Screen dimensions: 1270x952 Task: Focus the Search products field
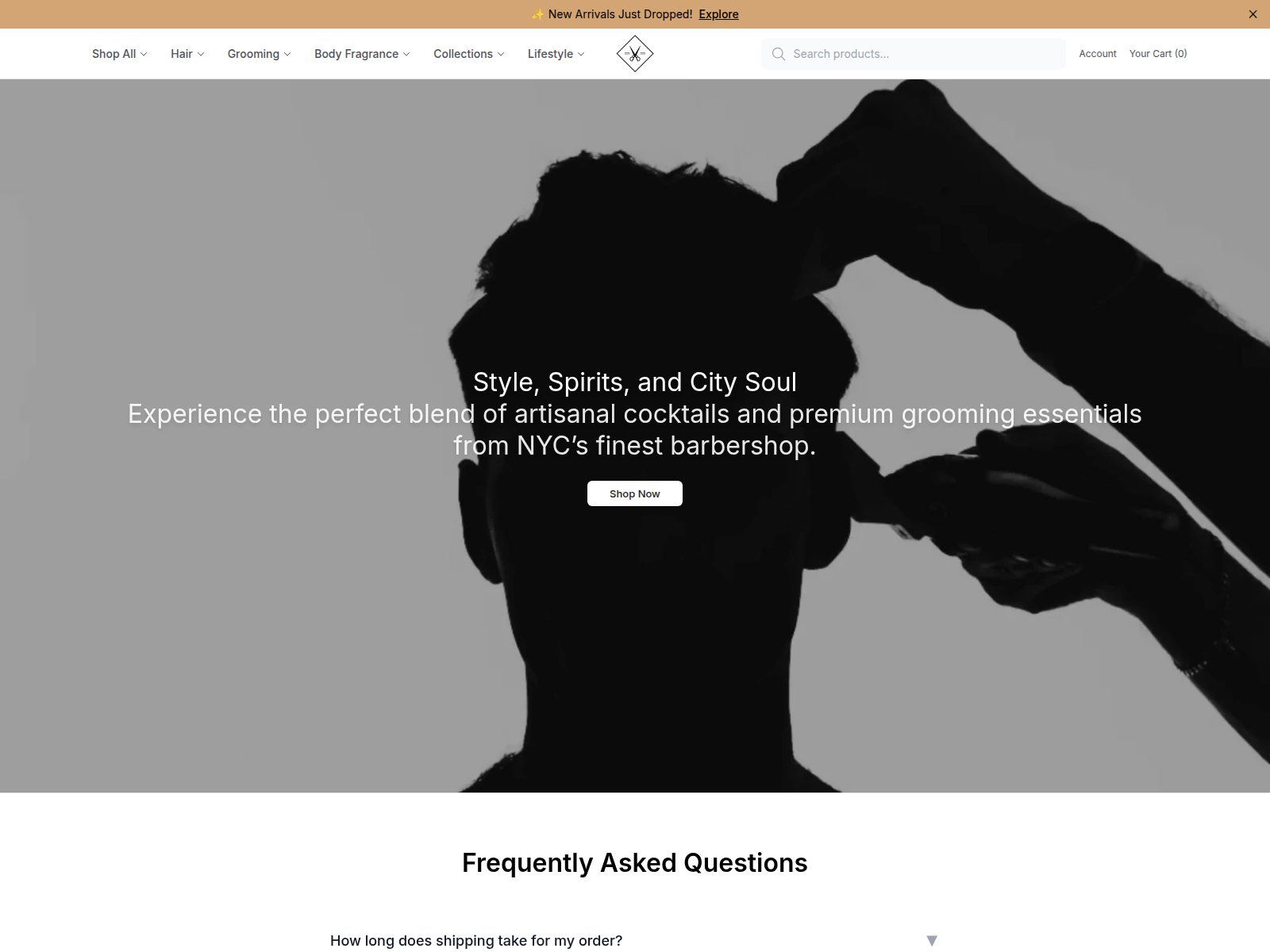tap(914, 54)
